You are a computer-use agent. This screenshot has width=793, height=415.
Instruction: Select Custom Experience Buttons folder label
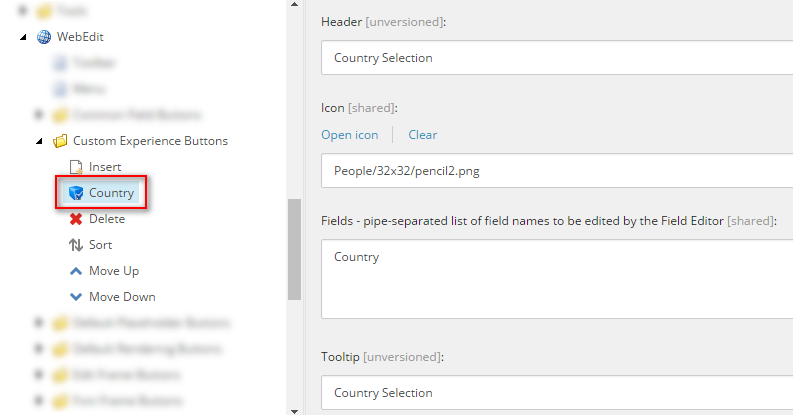(x=150, y=141)
